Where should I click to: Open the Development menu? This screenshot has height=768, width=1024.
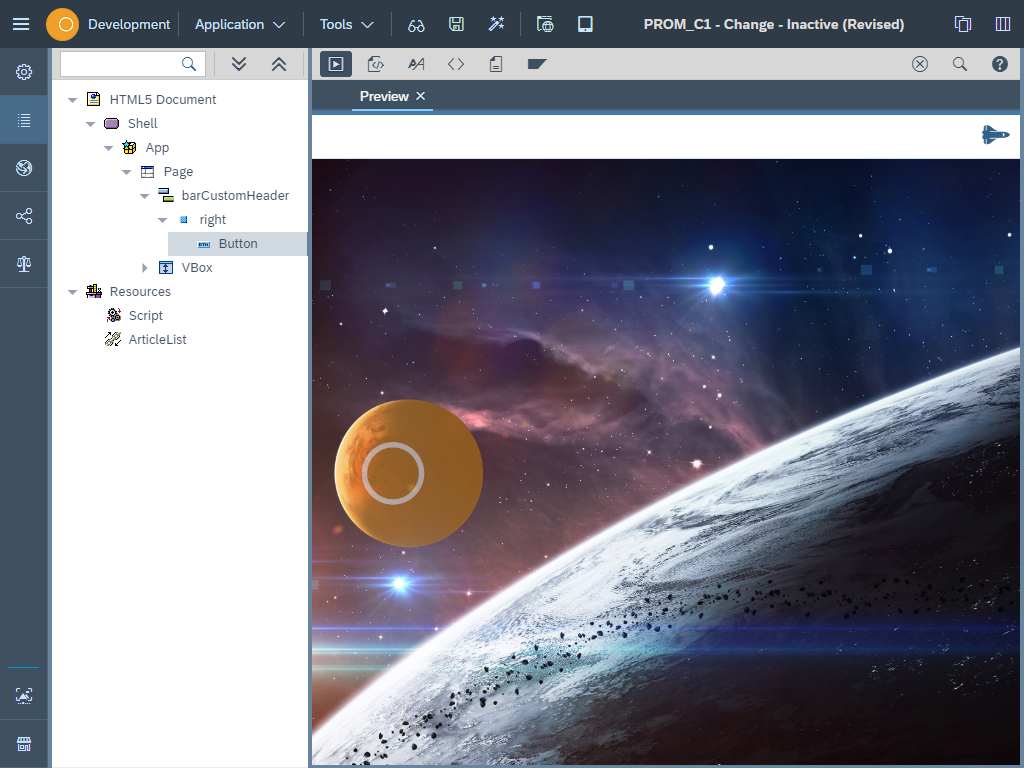point(128,24)
